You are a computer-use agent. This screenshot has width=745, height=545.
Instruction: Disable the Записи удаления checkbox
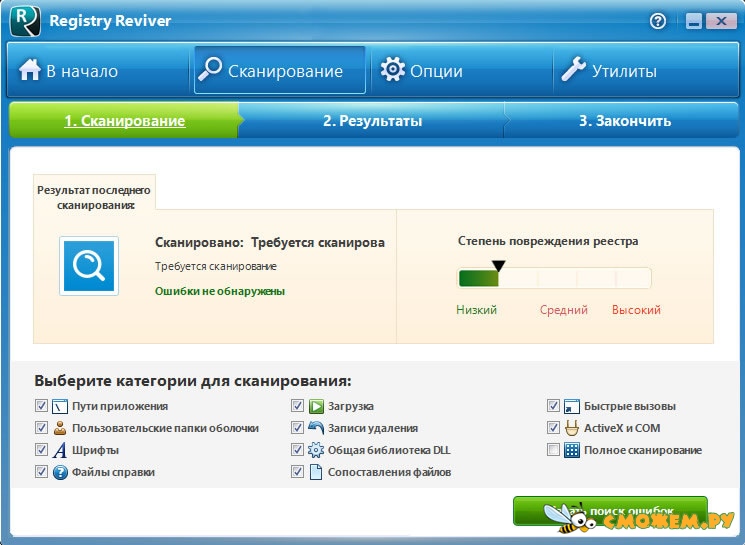(x=297, y=428)
